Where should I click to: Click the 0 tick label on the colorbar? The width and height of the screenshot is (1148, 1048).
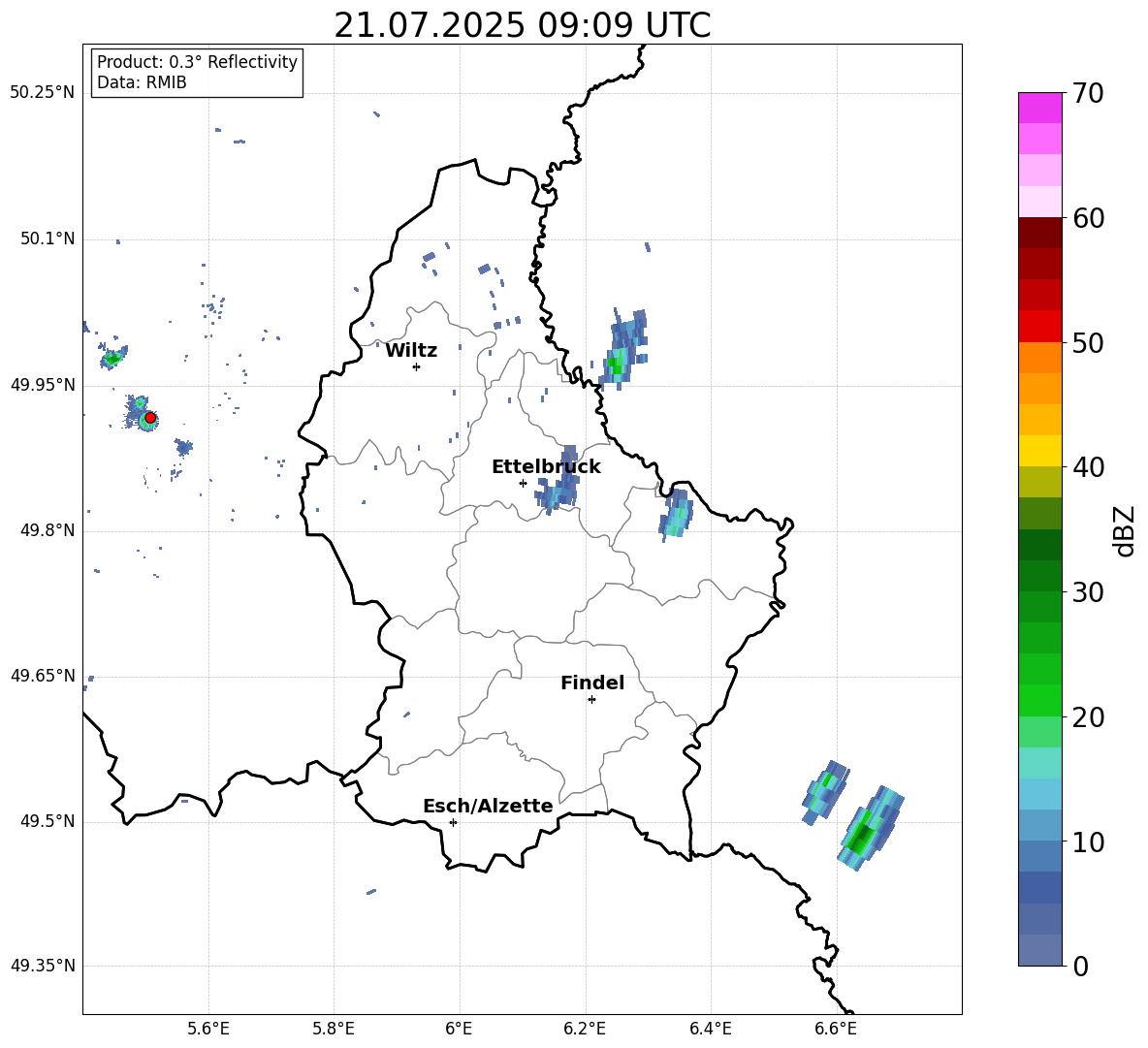point(1080,966)
